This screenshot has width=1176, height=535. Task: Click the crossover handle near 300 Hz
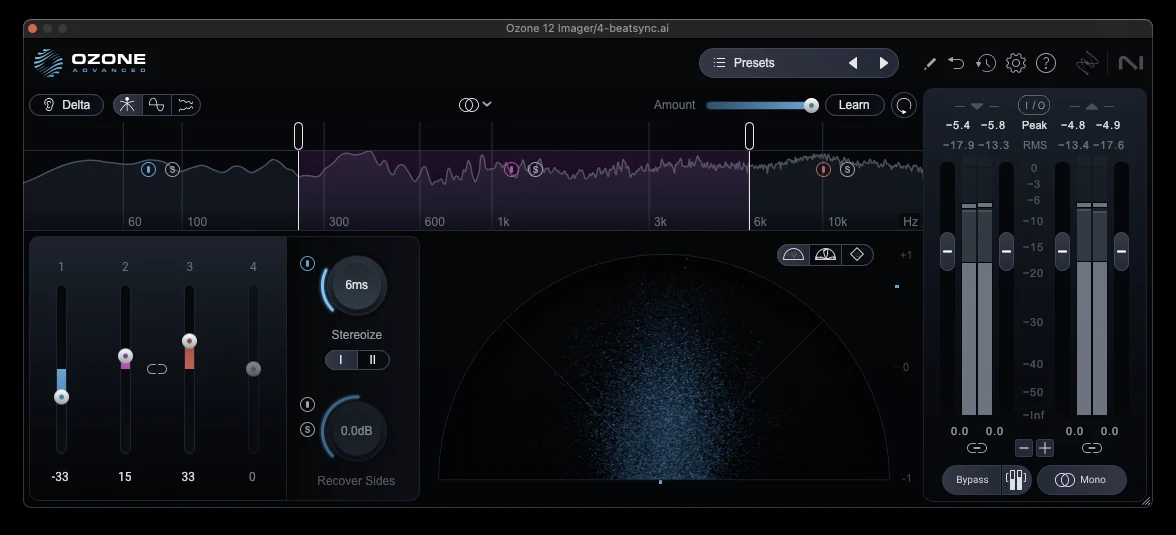coord(298,136)
